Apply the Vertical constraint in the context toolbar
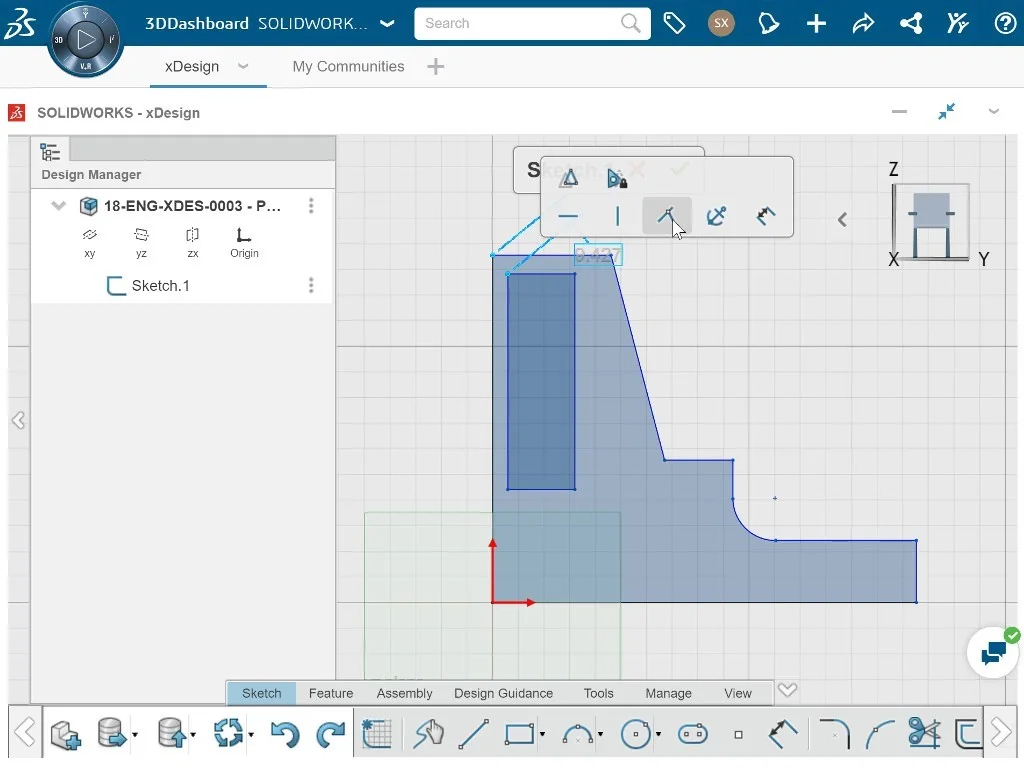1024x768 pixels. coord(617,215)
